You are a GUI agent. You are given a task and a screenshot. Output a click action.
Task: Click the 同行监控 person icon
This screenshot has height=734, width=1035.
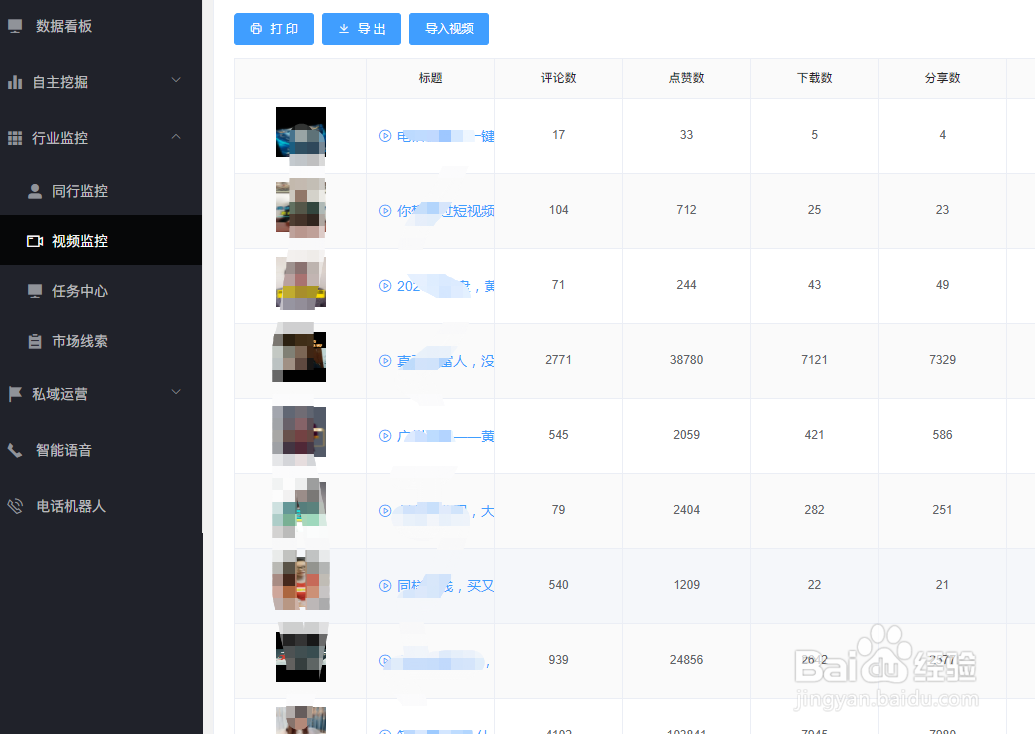pyautogui.click(x=35, y=191)
